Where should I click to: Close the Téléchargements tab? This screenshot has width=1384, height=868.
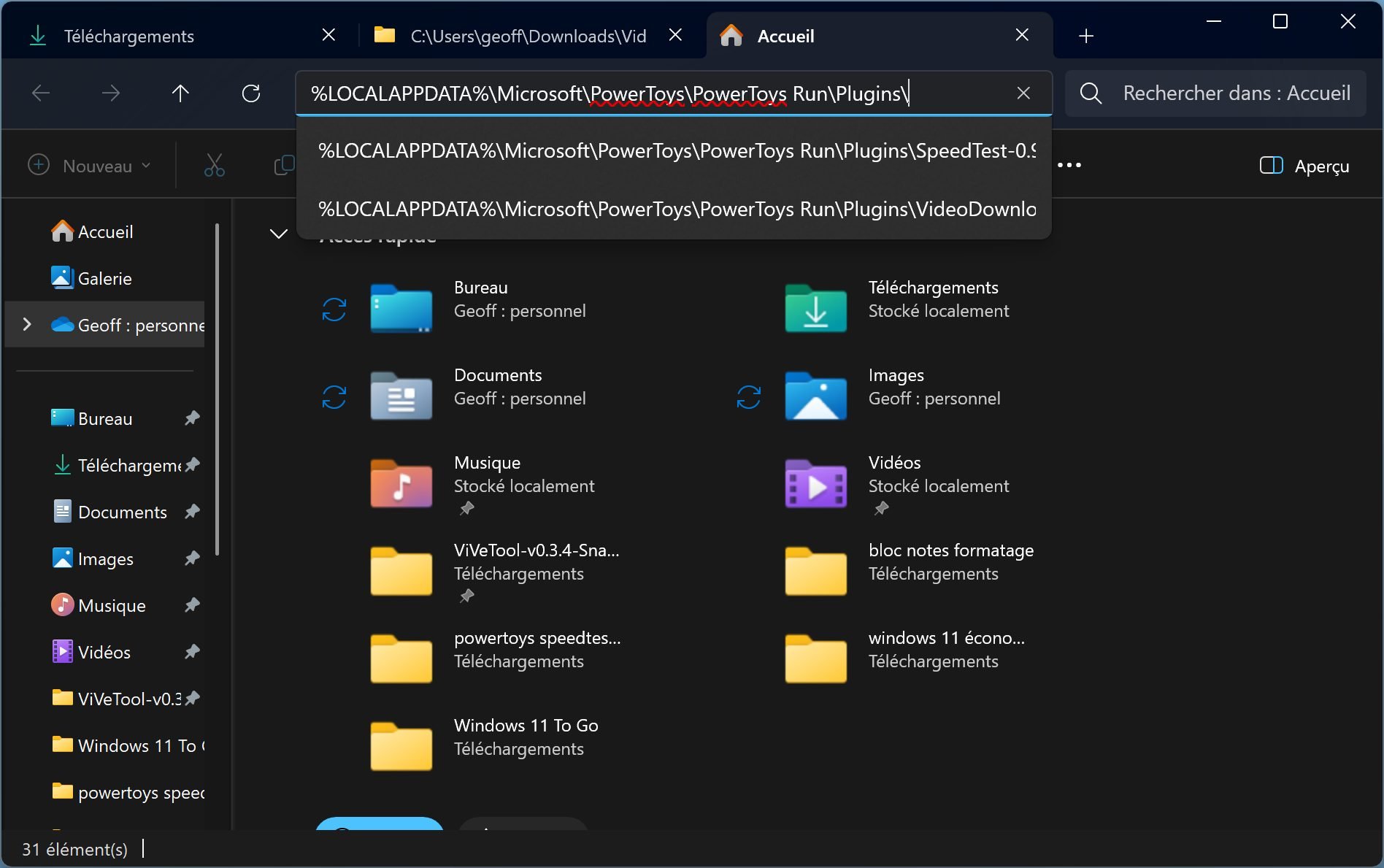329,35
